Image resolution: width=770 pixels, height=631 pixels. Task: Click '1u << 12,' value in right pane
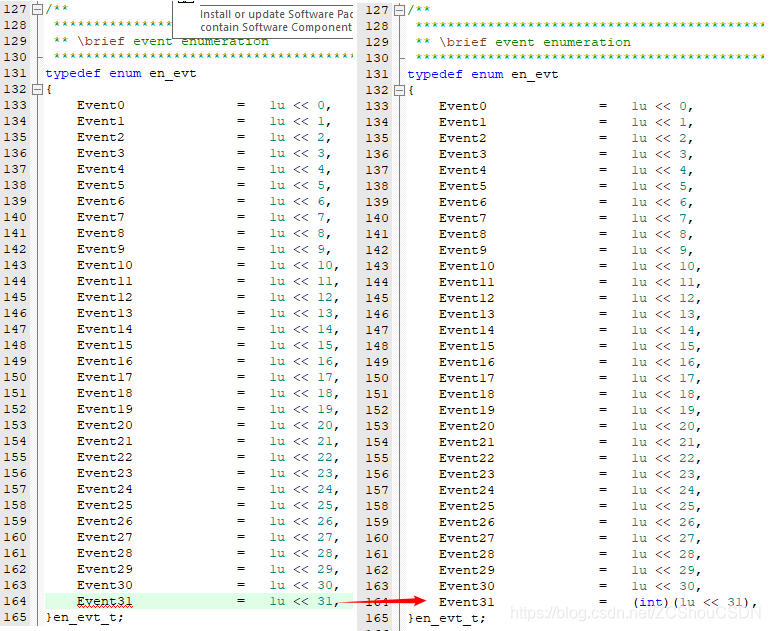[x=666, y=298]
